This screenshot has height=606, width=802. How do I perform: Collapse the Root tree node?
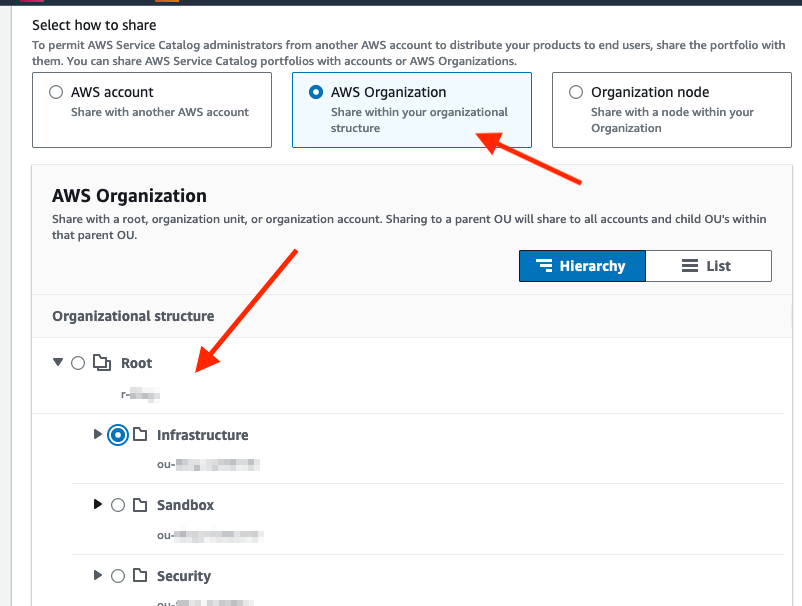tap(57, 363)
